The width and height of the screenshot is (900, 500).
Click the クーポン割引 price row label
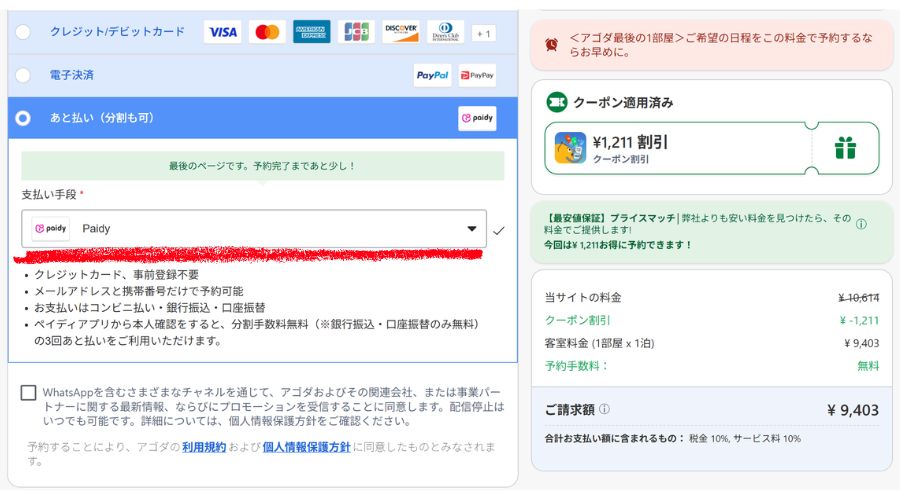[577, 320]
